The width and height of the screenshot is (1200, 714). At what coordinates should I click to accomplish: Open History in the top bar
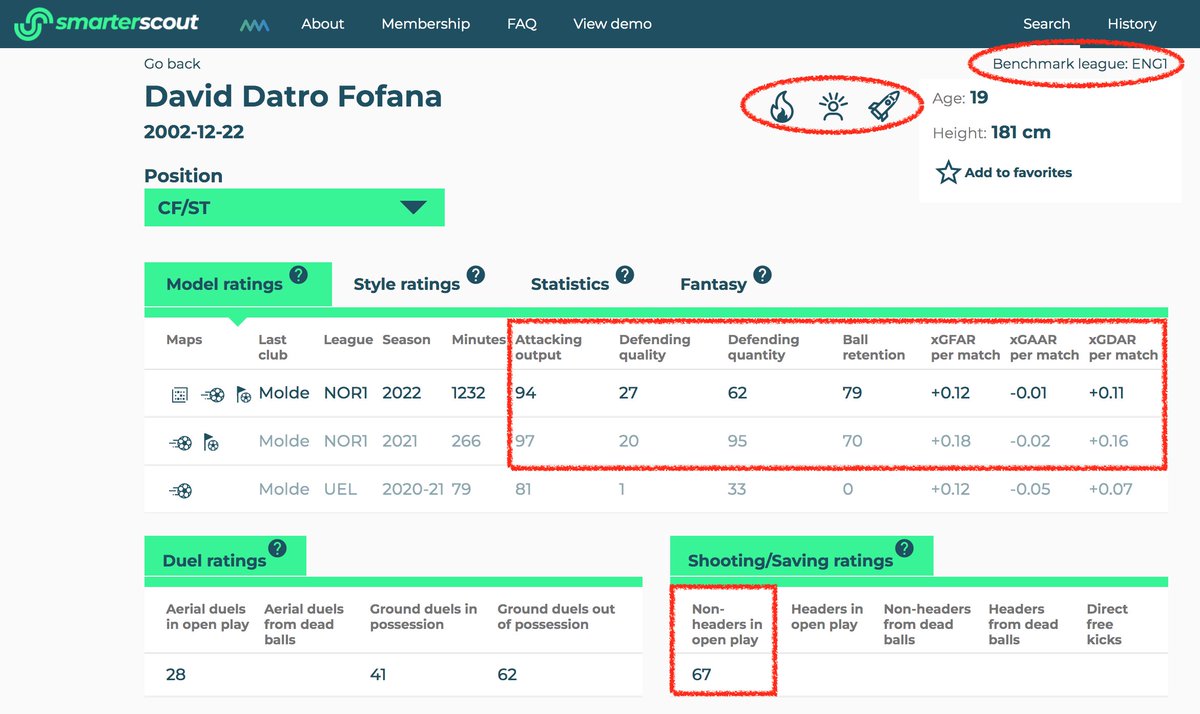tap(1132, 24)
